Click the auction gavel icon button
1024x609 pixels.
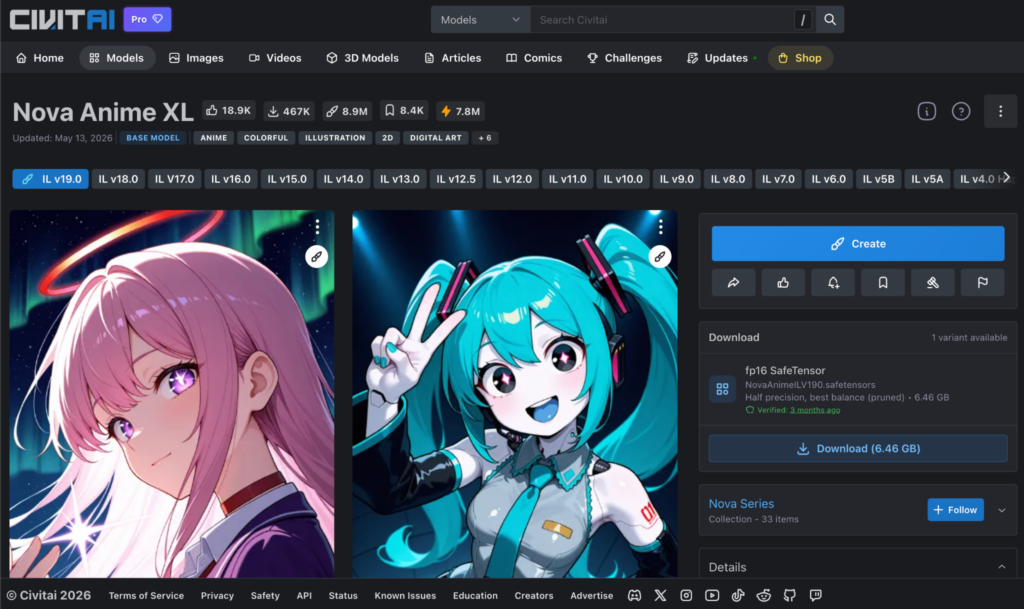pos(933,283)
